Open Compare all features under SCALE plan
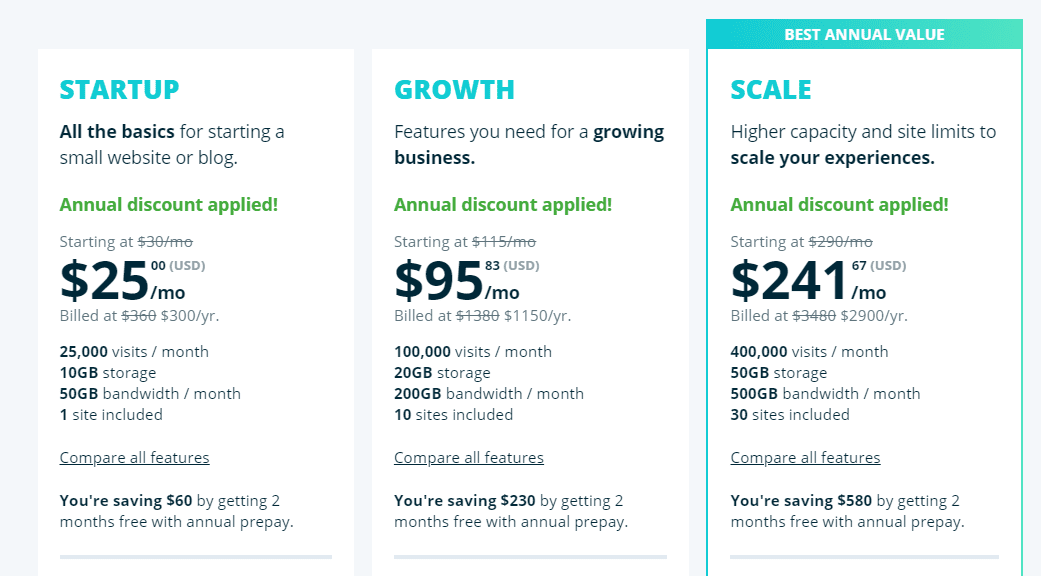This screenshot has height=576, width=1041. pos(805,457)
